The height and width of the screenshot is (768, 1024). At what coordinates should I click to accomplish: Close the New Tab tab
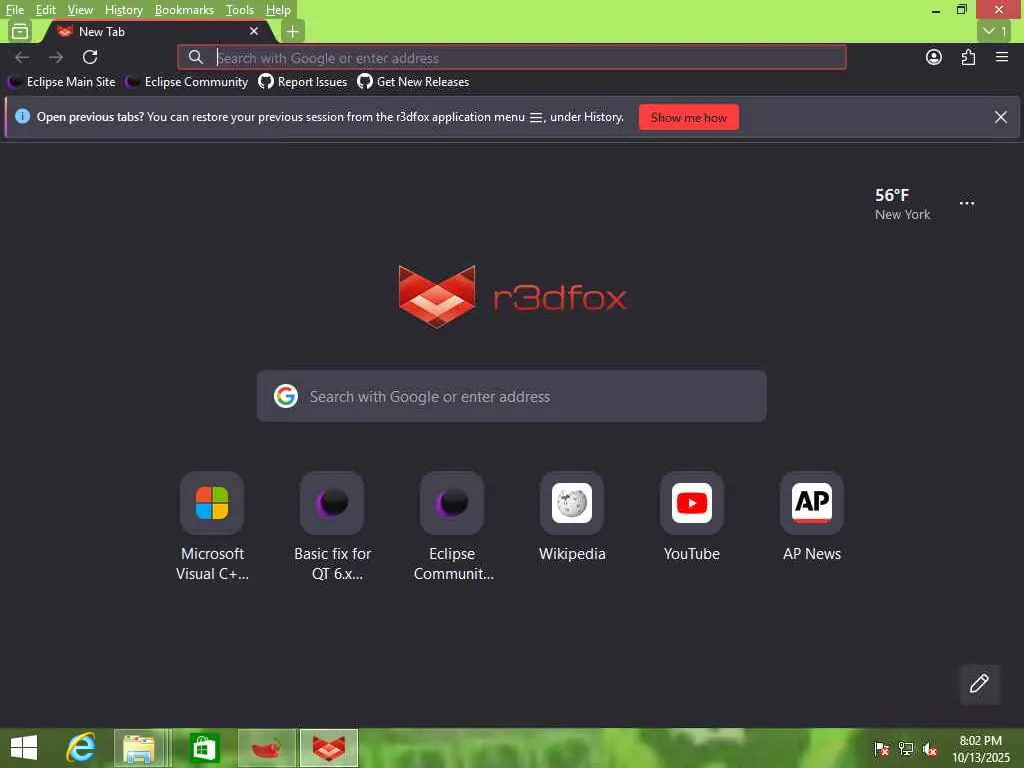(254, 31)
